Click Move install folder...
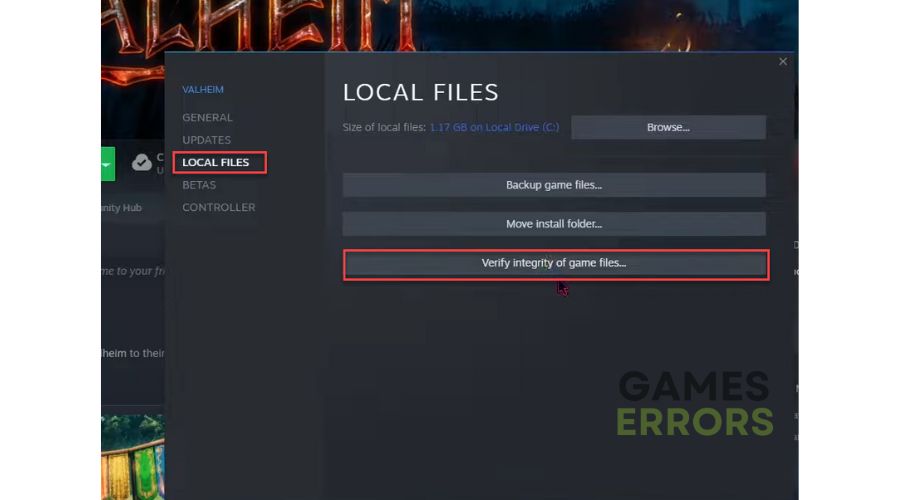The image size is (900, 500). click(x=554, y=224)
